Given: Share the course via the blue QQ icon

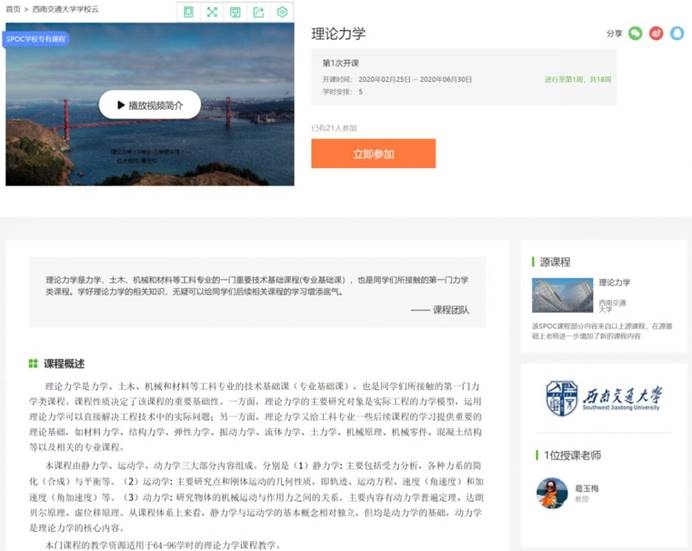Looking at the screenshot, I should [677, 32].
